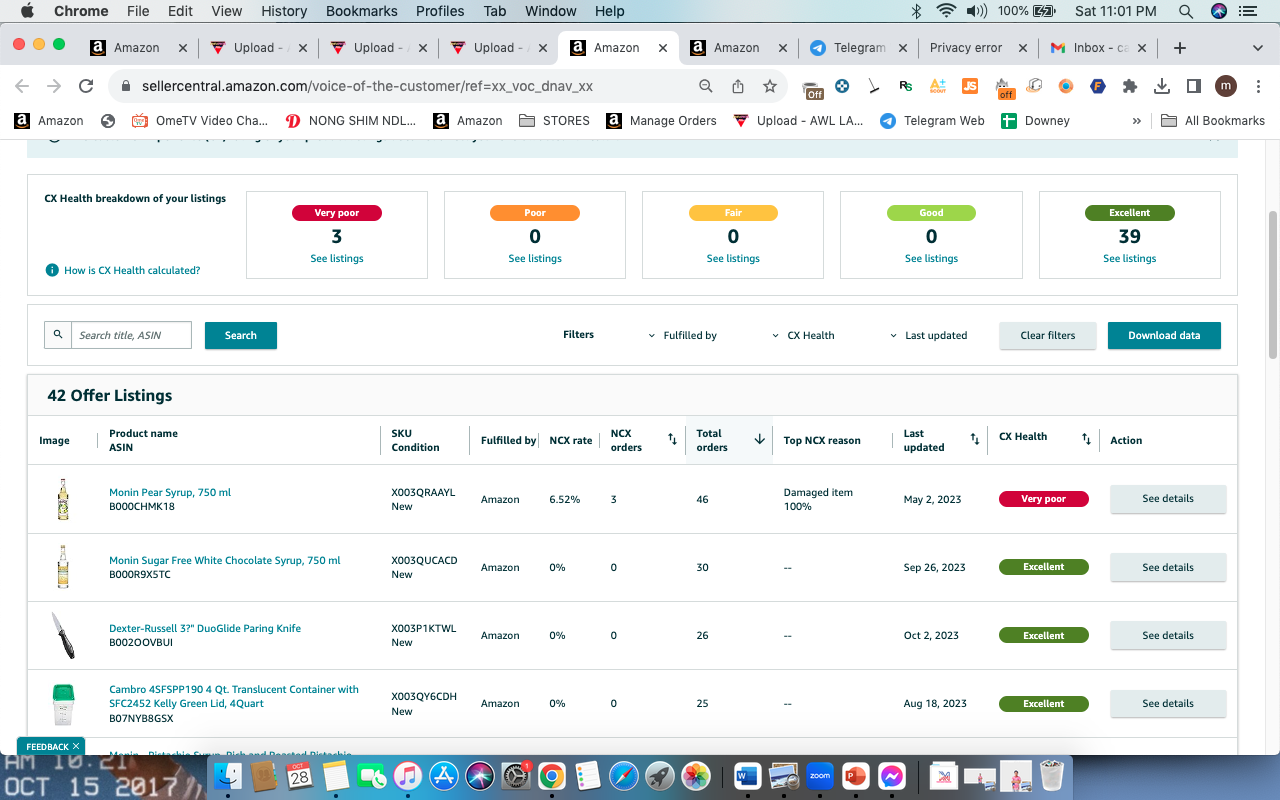The image size is (1280, 800).
Task: Open the Telegram Web bookmark
Action: 932,121
